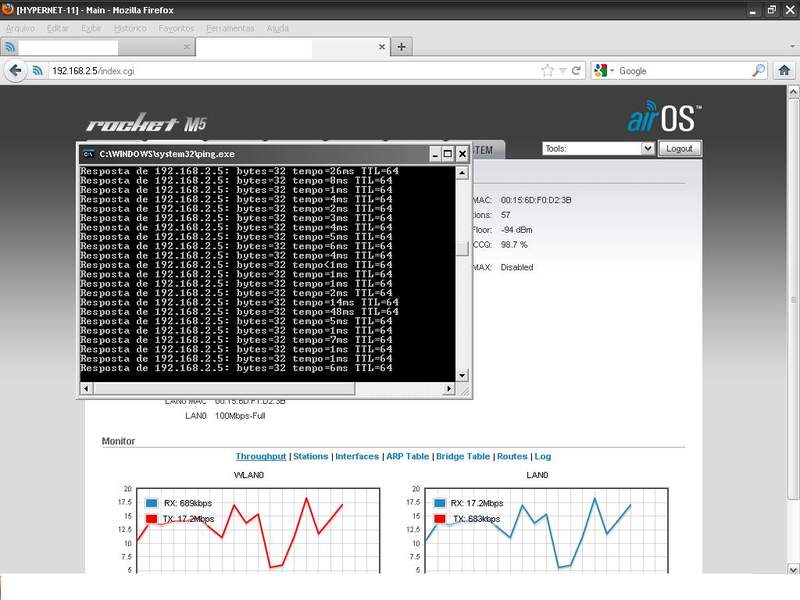Click the browser page scroll down arrow
This screenshot has width=800, height=600.
(793, 568)
